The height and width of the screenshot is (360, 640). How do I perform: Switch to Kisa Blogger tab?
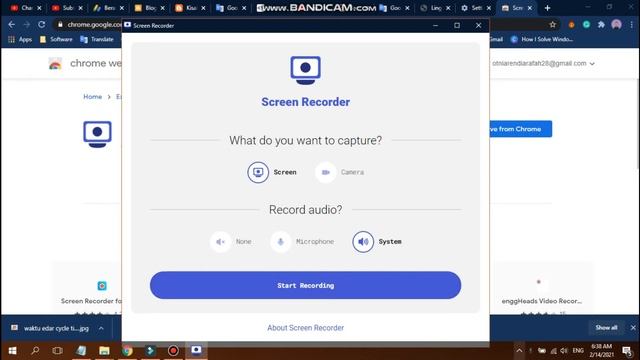(x=191, y=8)
